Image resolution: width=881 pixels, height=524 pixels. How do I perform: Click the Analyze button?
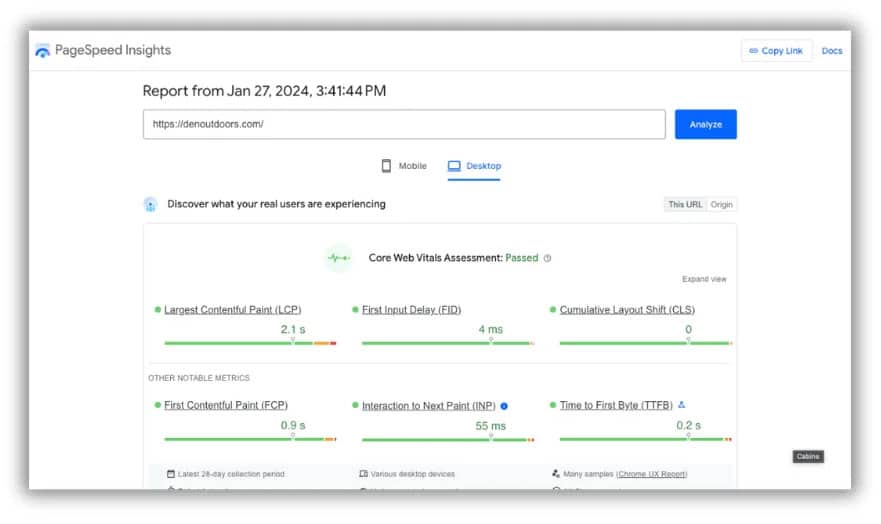(706, 124)
